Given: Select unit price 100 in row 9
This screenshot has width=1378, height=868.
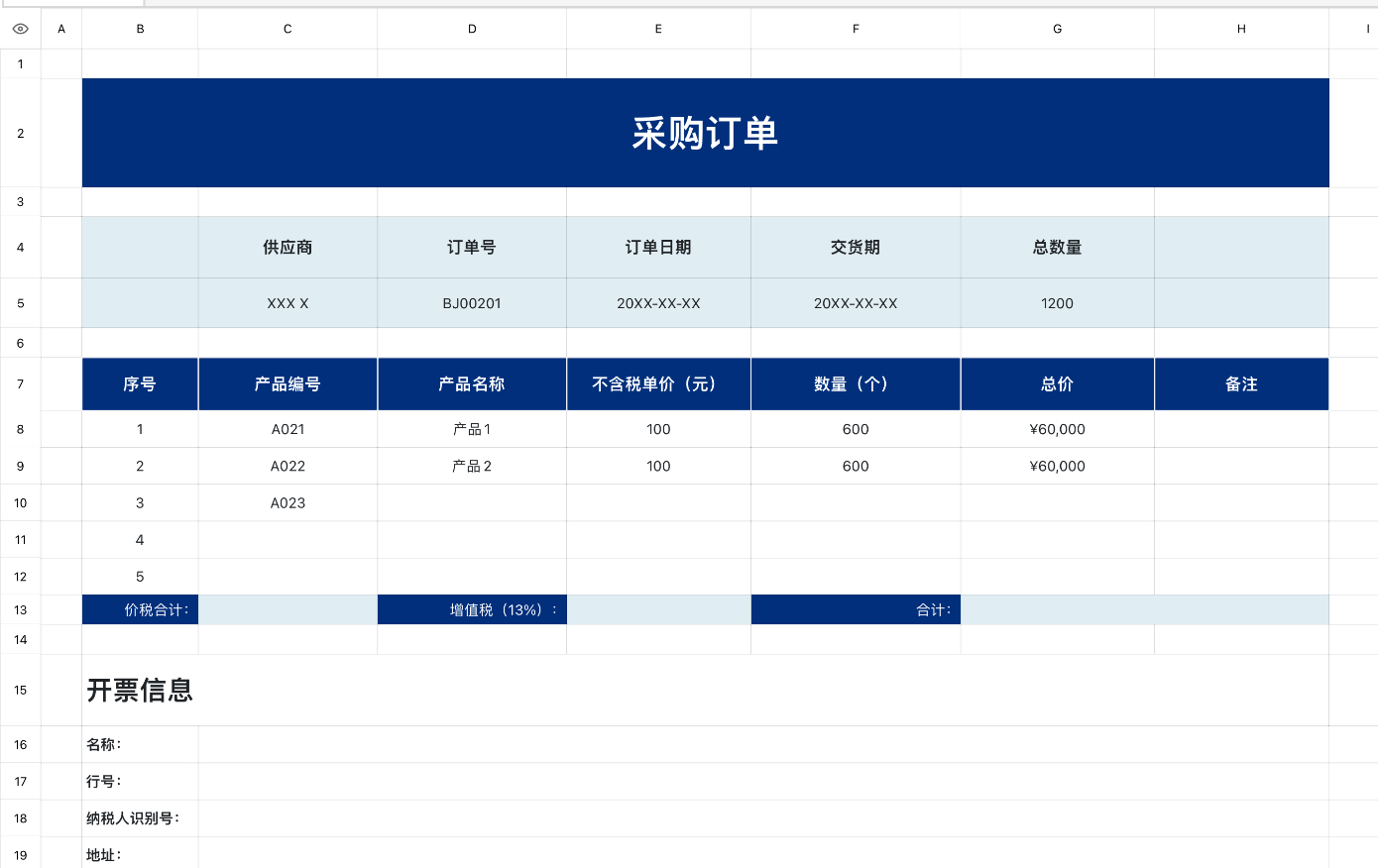Looking at the screenshot, I should (658, 466).
